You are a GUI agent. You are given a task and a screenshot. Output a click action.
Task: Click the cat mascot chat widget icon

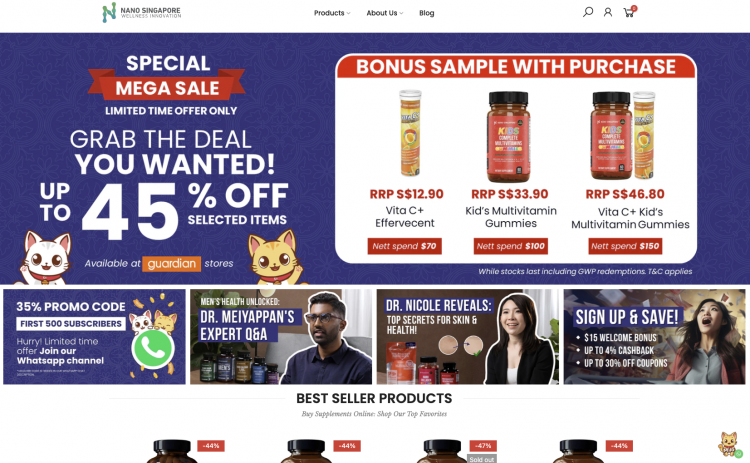pyautogui.click(x=729, y=444)
